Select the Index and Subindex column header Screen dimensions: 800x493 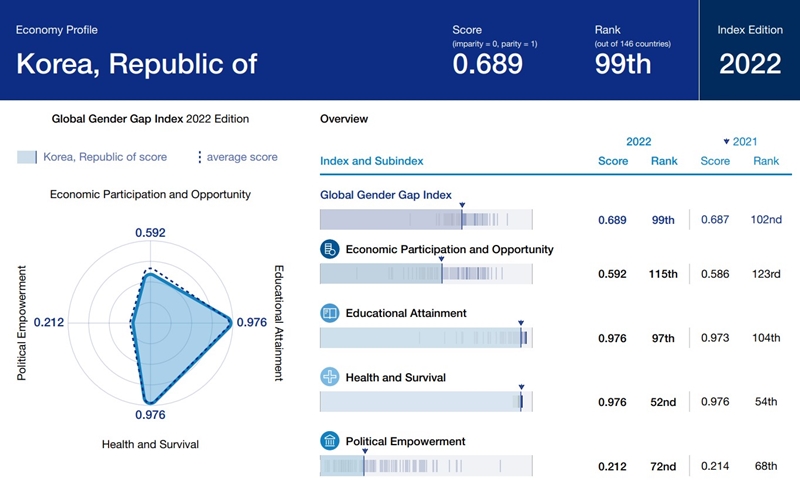coord(371,161)
